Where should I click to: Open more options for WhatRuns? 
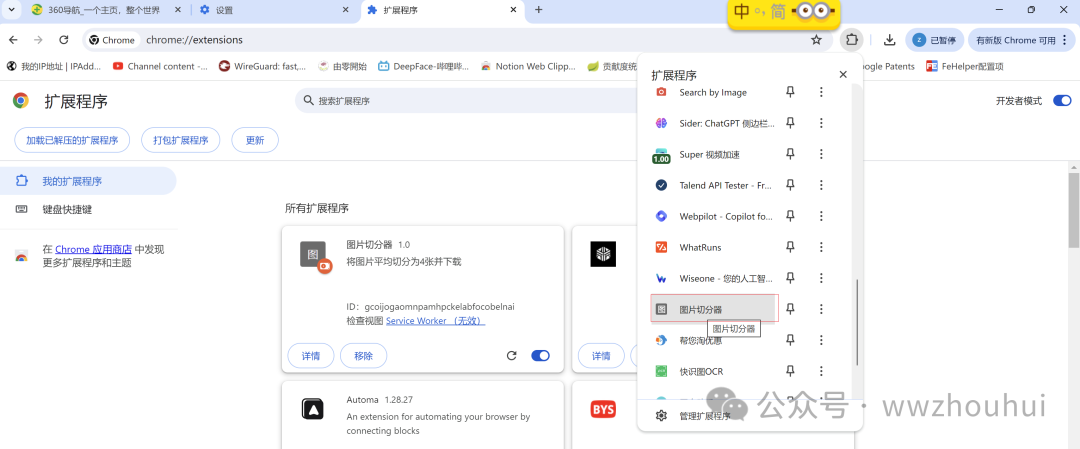(821, 247)
